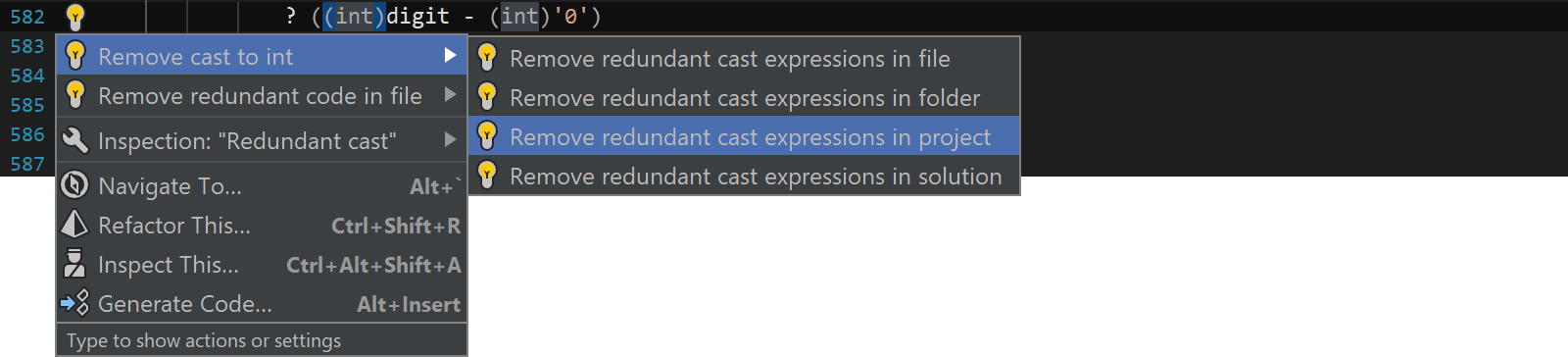Click the Type to show actions search field
1568x357 pixels.
coord(262,340)
